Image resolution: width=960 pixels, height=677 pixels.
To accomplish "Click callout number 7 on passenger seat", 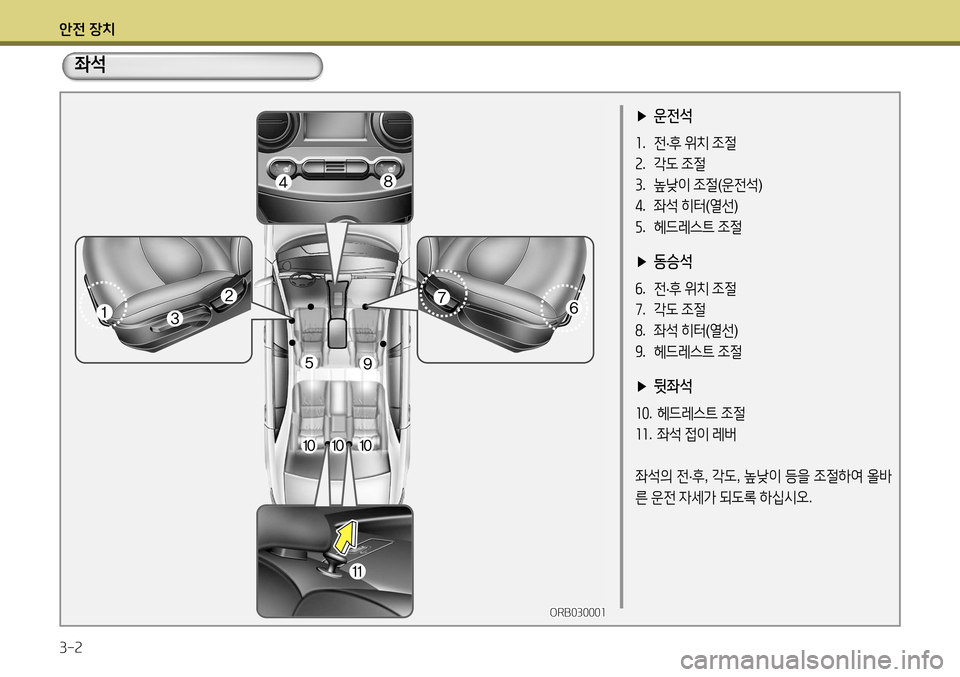I will (x=441, y=297).
